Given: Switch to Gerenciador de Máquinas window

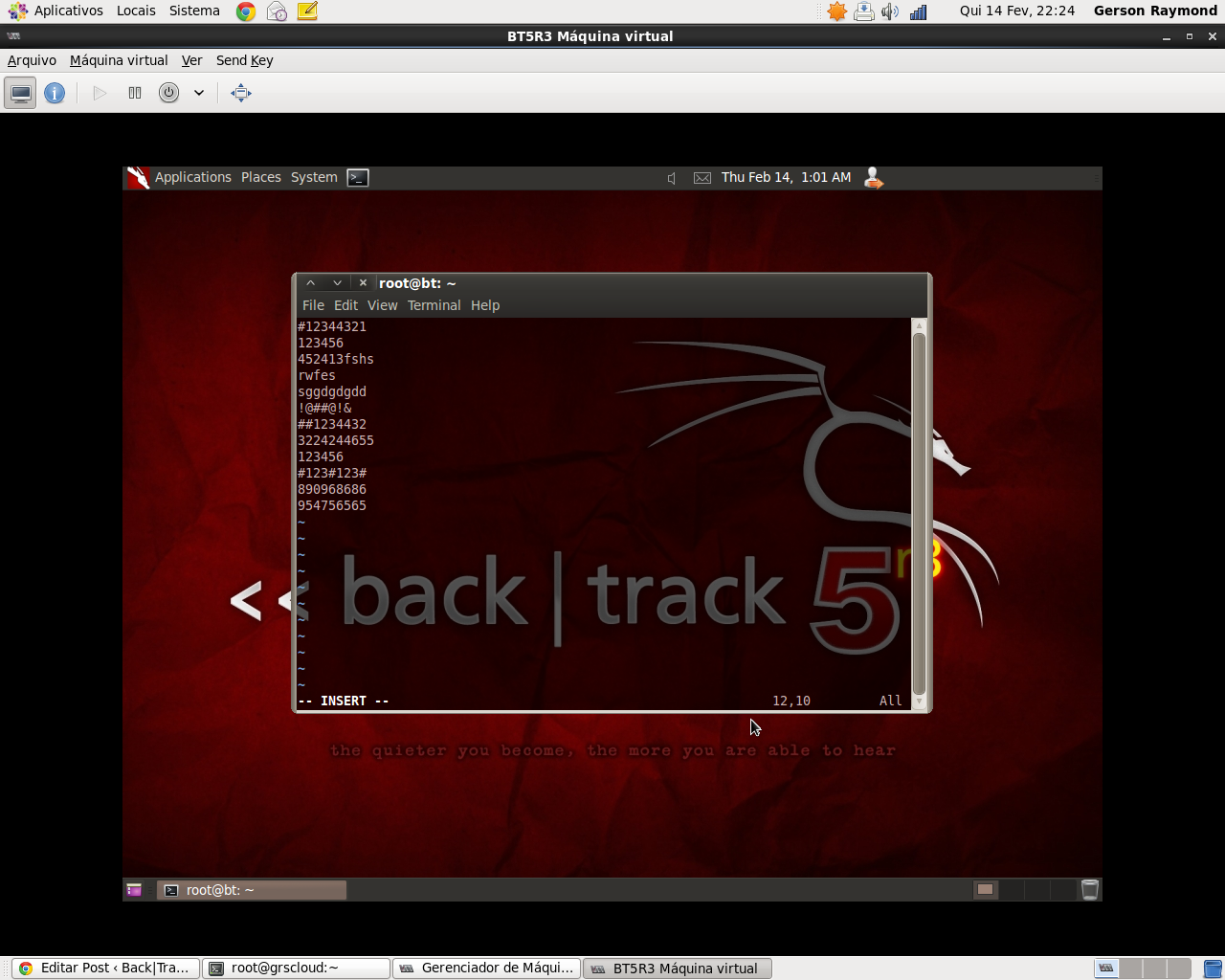Looking at the screenshot, I should coord(486,969).
